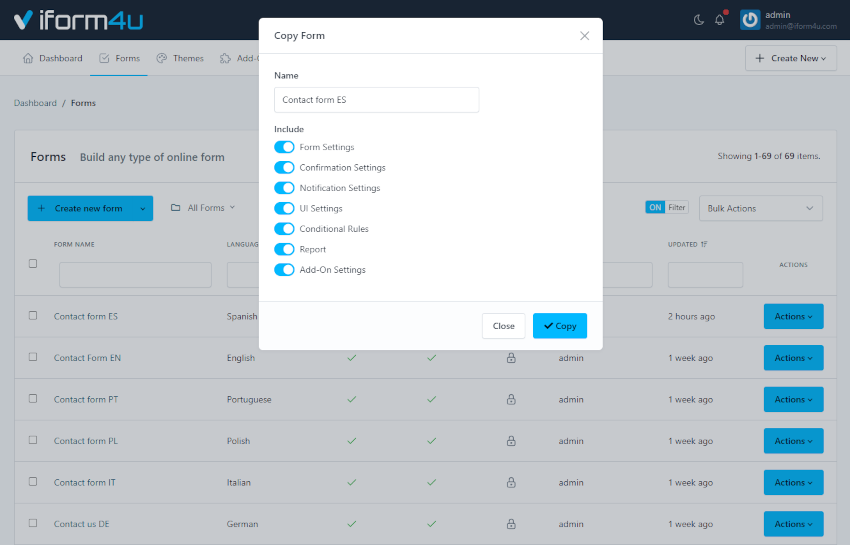Close the Copy Form dialog with X
The width and height of the screenshot is (850, 545).
coord(585,36)
